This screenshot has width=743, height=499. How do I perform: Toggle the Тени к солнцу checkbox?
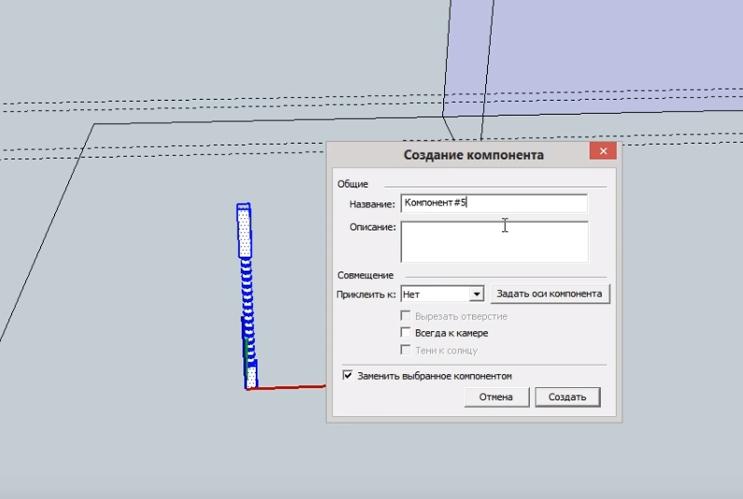[406, 350]
